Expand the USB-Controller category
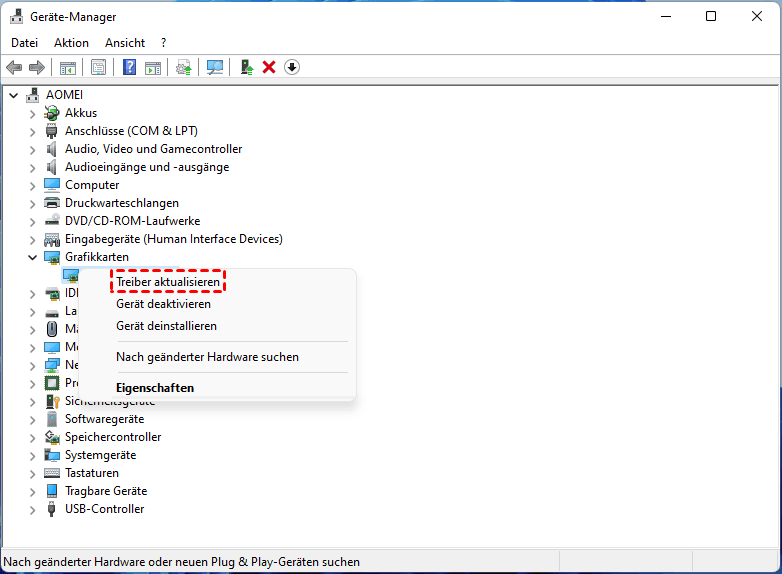Image resolution: width=782 pixels, height=574 pixels. [x=32, y=510]
